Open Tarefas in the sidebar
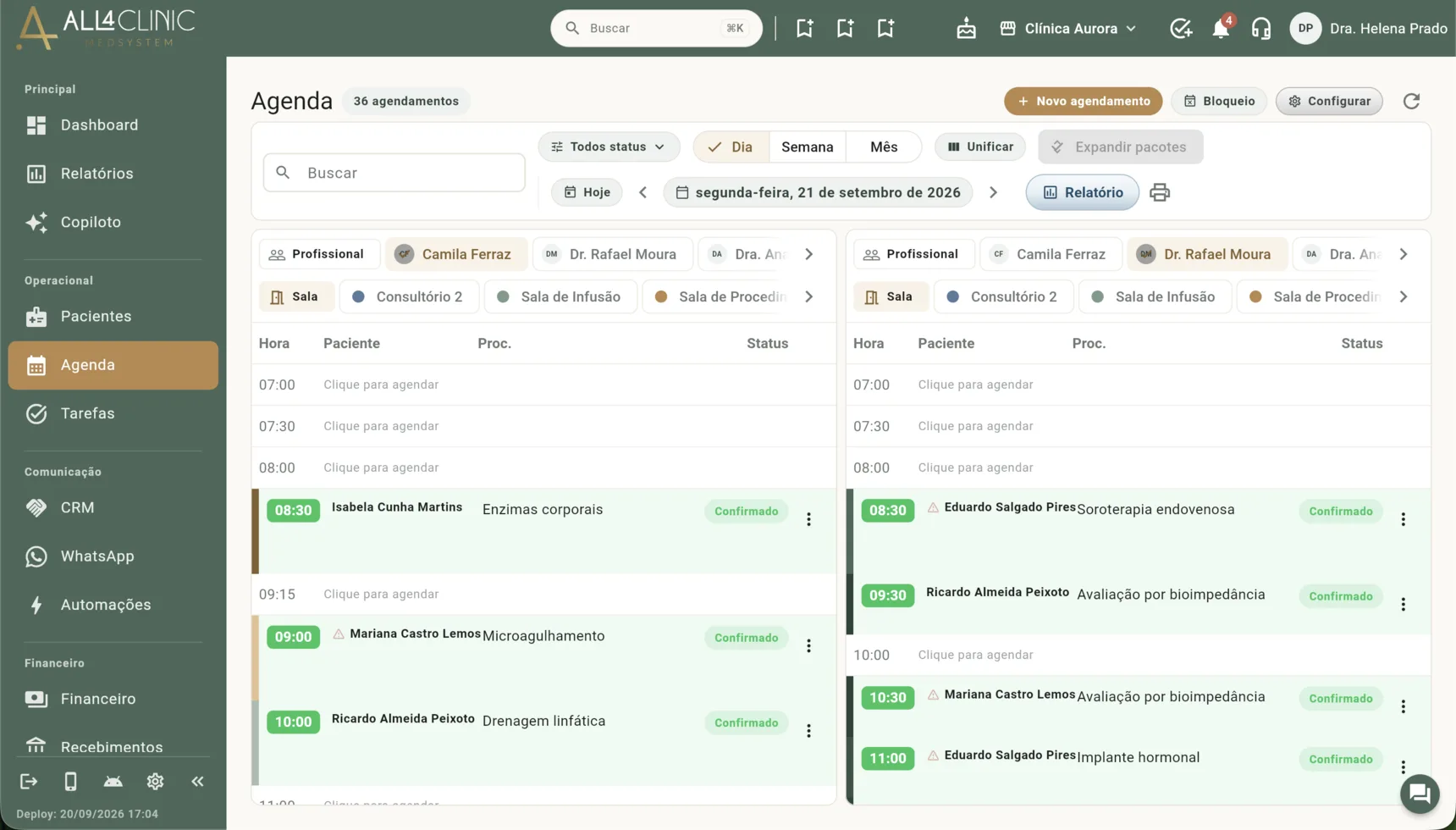 (113, 413)
